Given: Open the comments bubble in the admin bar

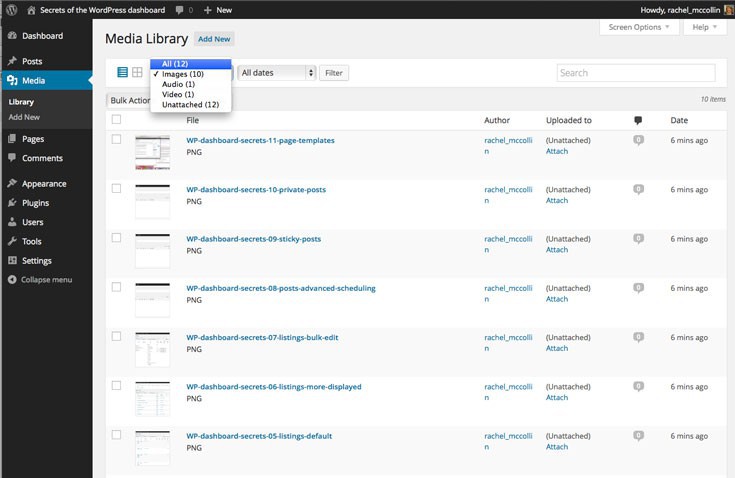Looking at the screenshot, I should pyautogui.click(x=180, y=10).
